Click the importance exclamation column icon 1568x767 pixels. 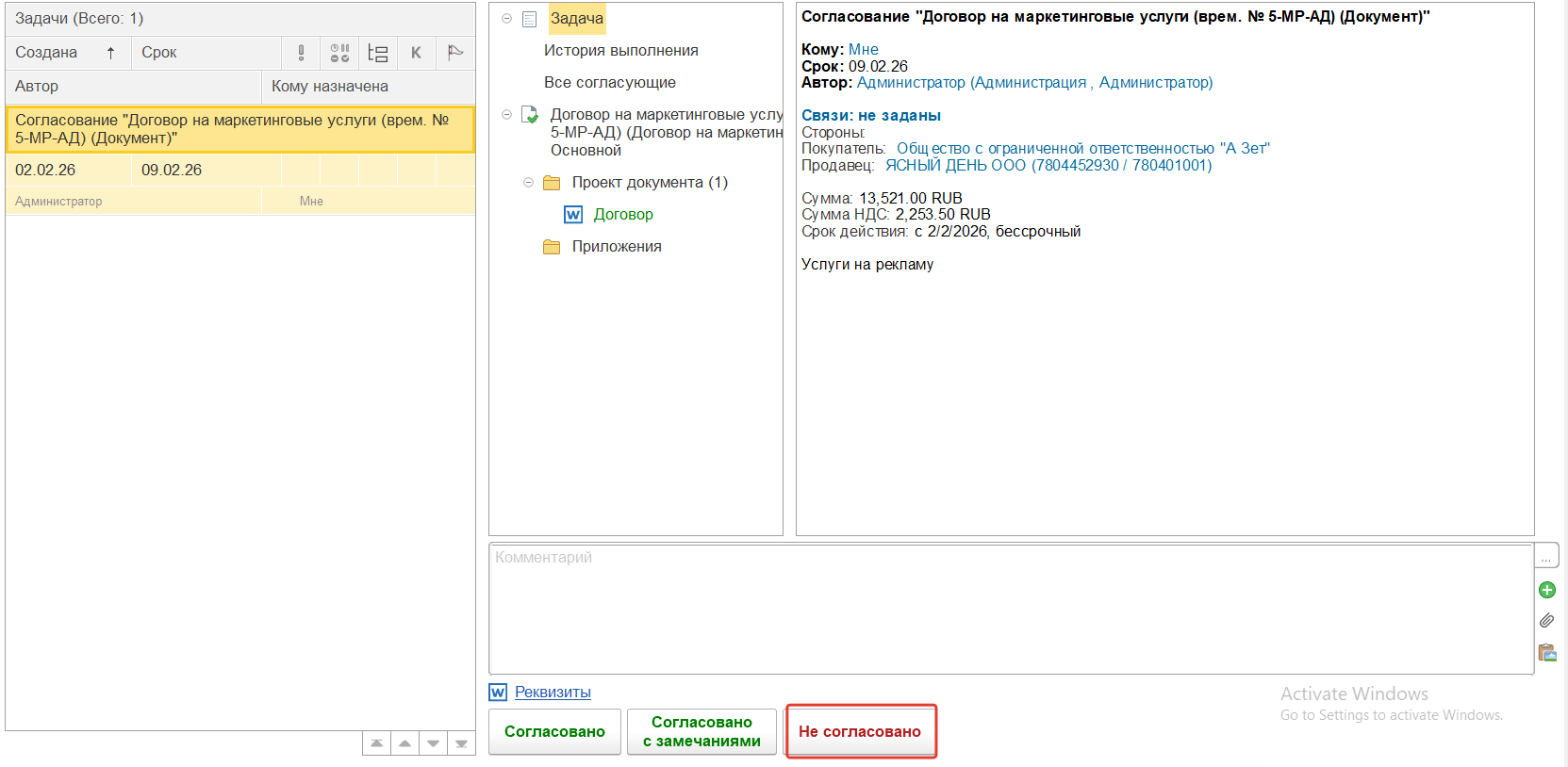[x=301, y=53]
